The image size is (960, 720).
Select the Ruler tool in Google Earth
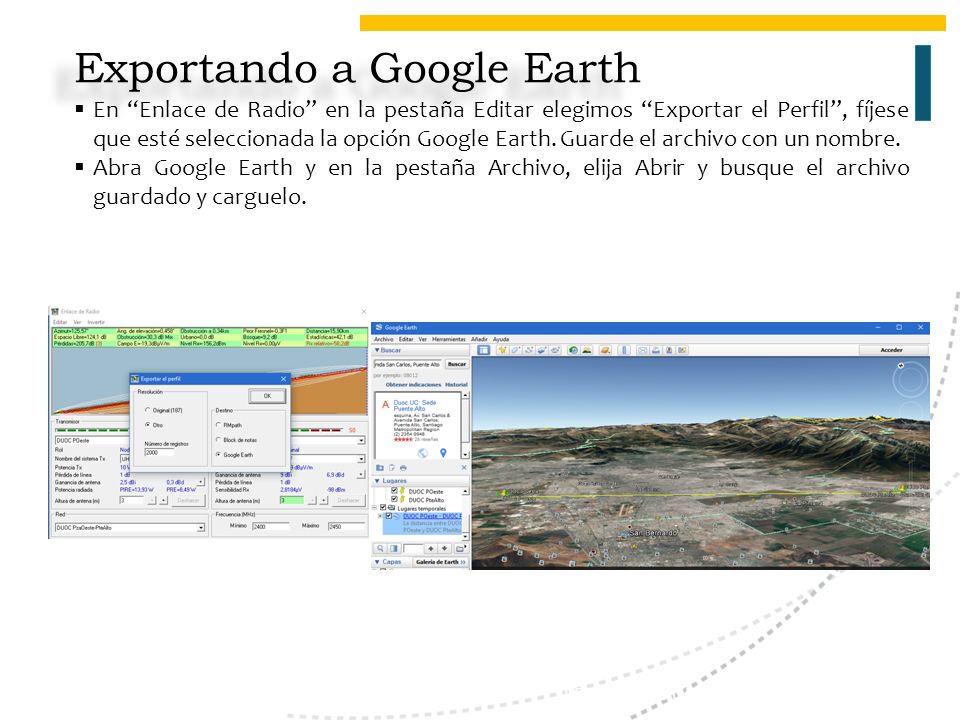[x=624, y=350]
